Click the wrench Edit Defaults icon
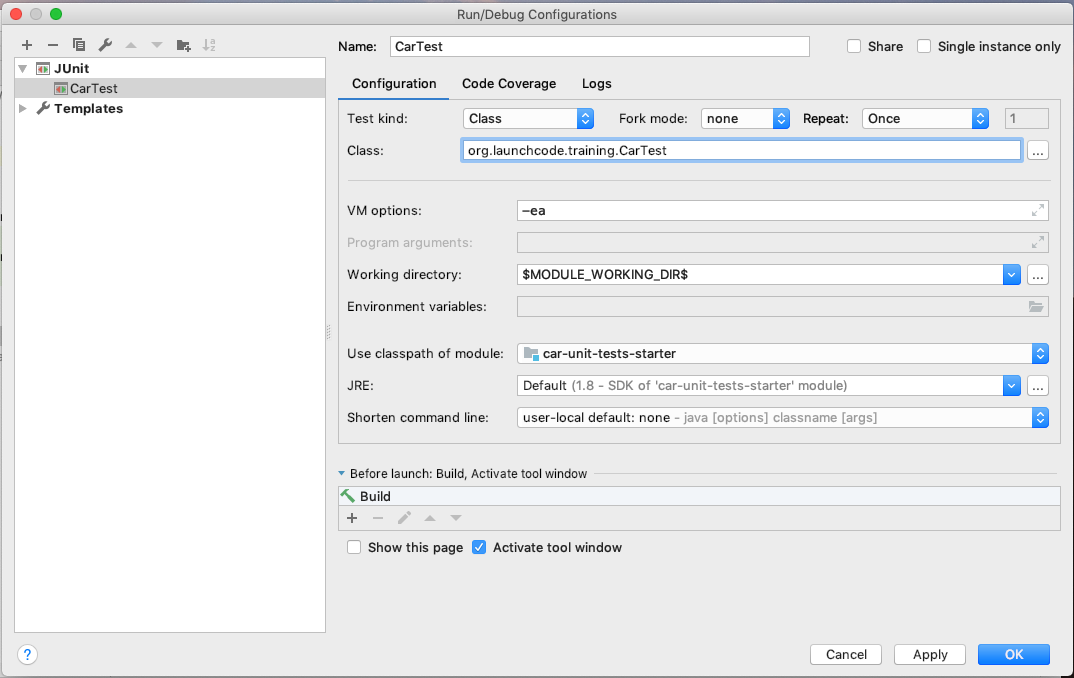The width and height of the screenshot is (1074, 678). click(105, 45)
